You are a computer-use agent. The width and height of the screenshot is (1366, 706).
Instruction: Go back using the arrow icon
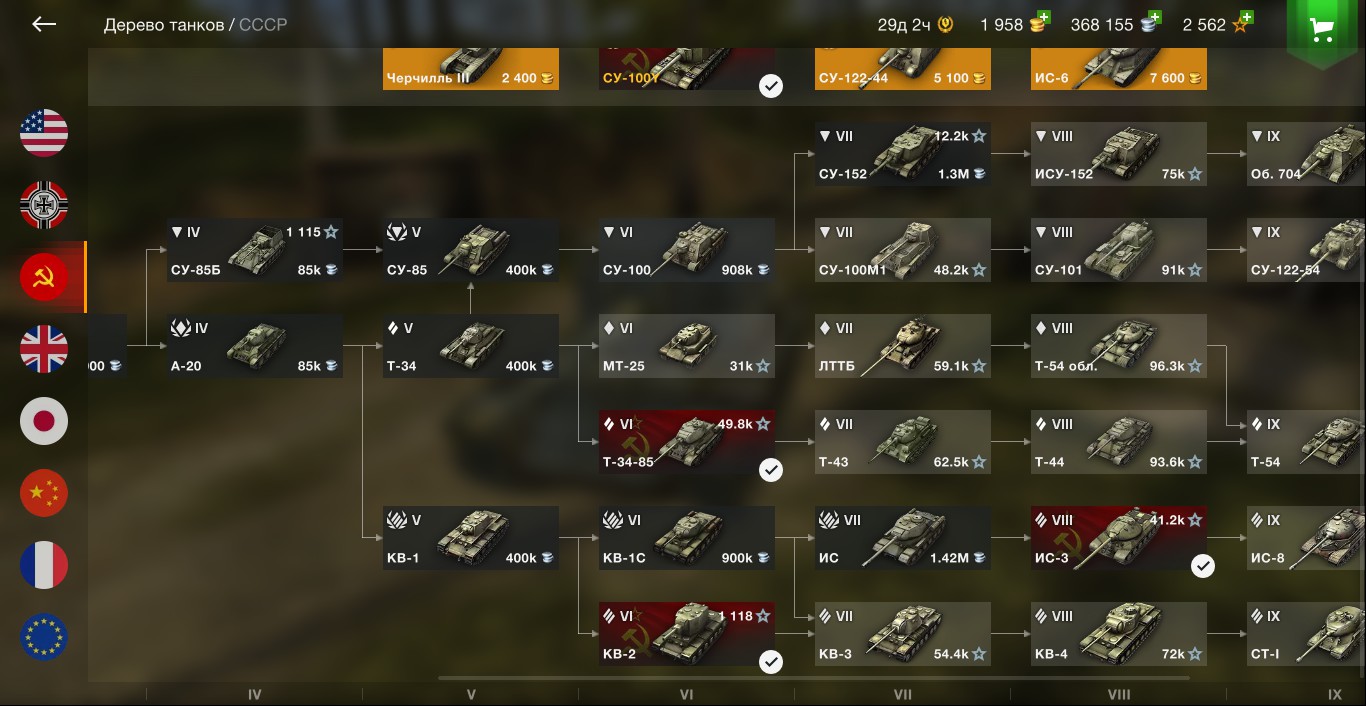tap(44, 24)
